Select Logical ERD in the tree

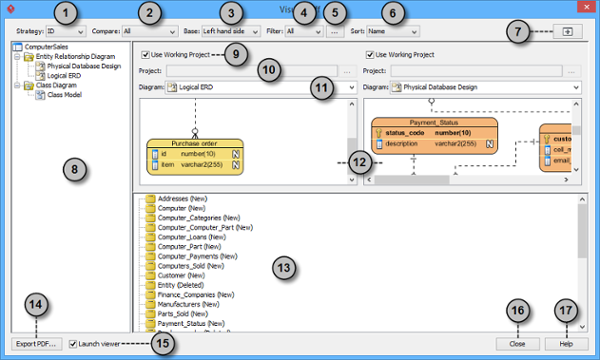pyautogui.click(x=64, y=75)
